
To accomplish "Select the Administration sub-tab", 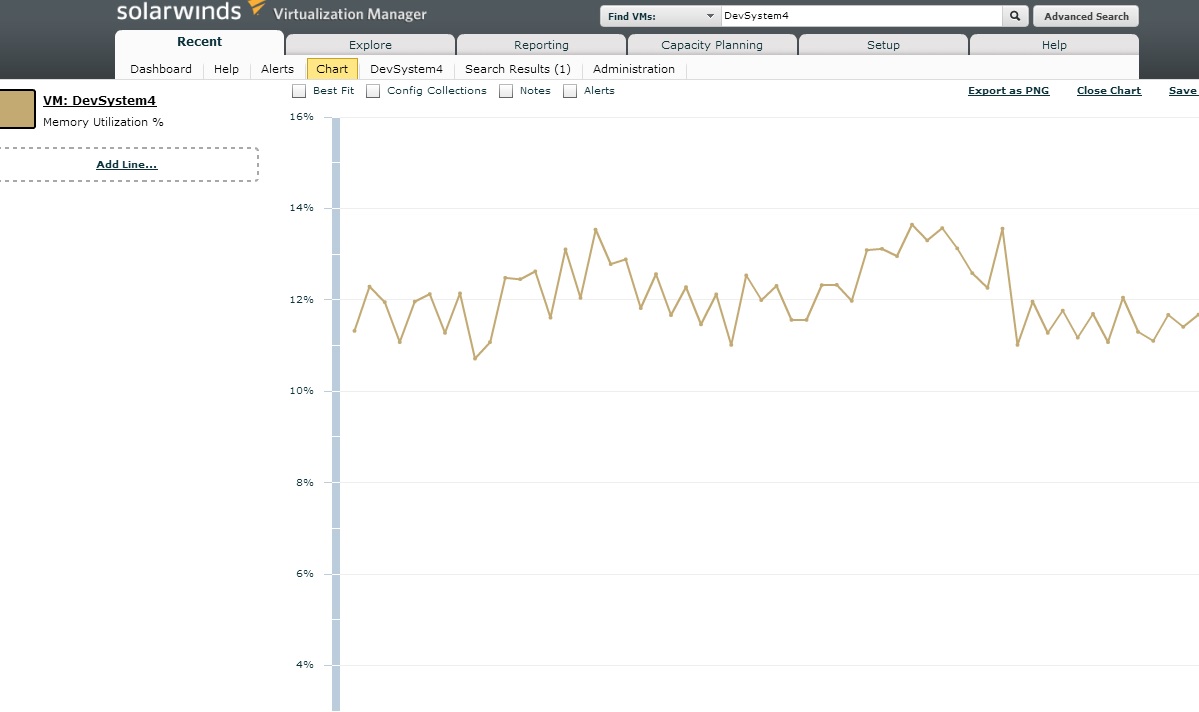I will tap(634, 69).
